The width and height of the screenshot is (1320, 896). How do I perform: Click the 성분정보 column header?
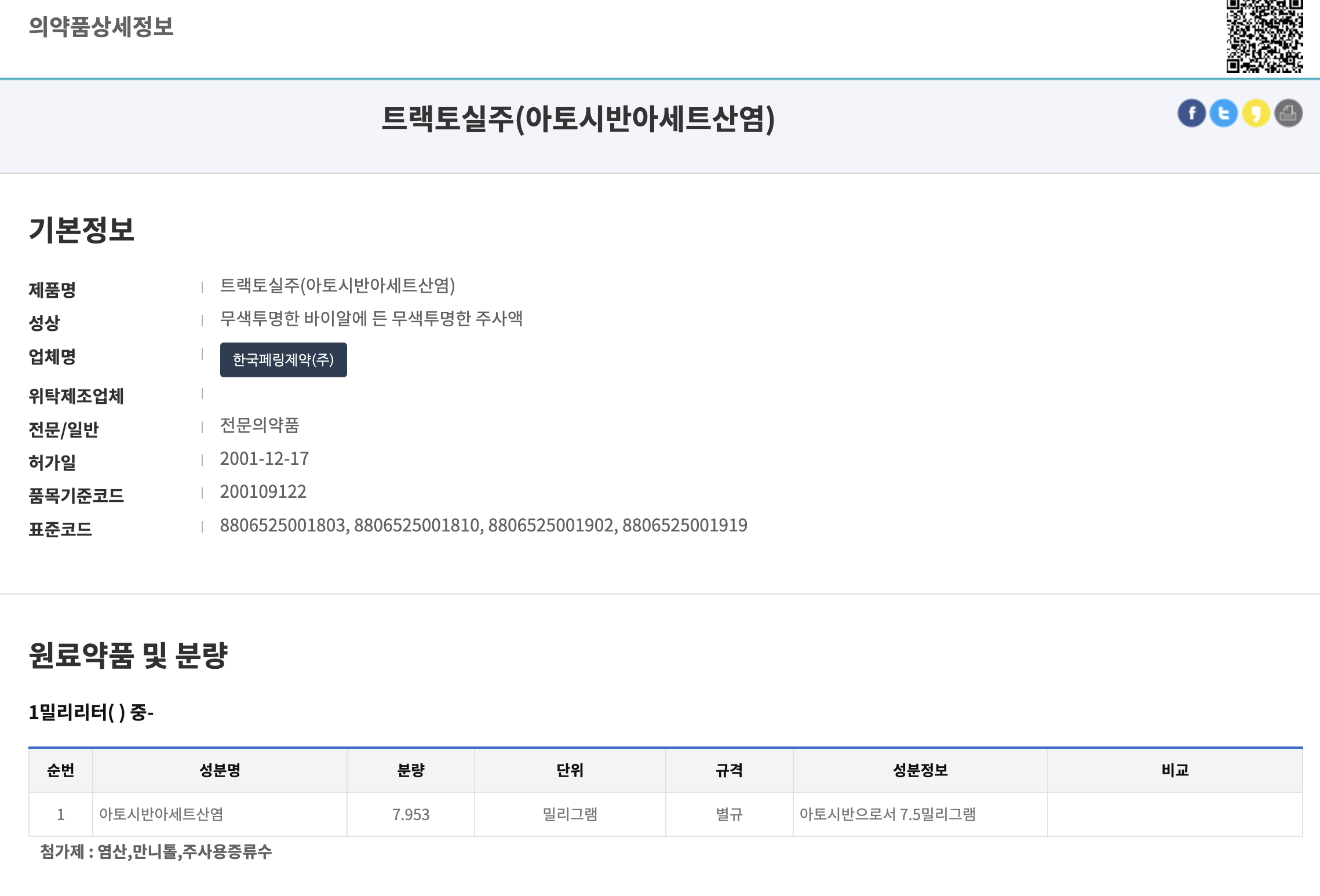pos(920,770)
